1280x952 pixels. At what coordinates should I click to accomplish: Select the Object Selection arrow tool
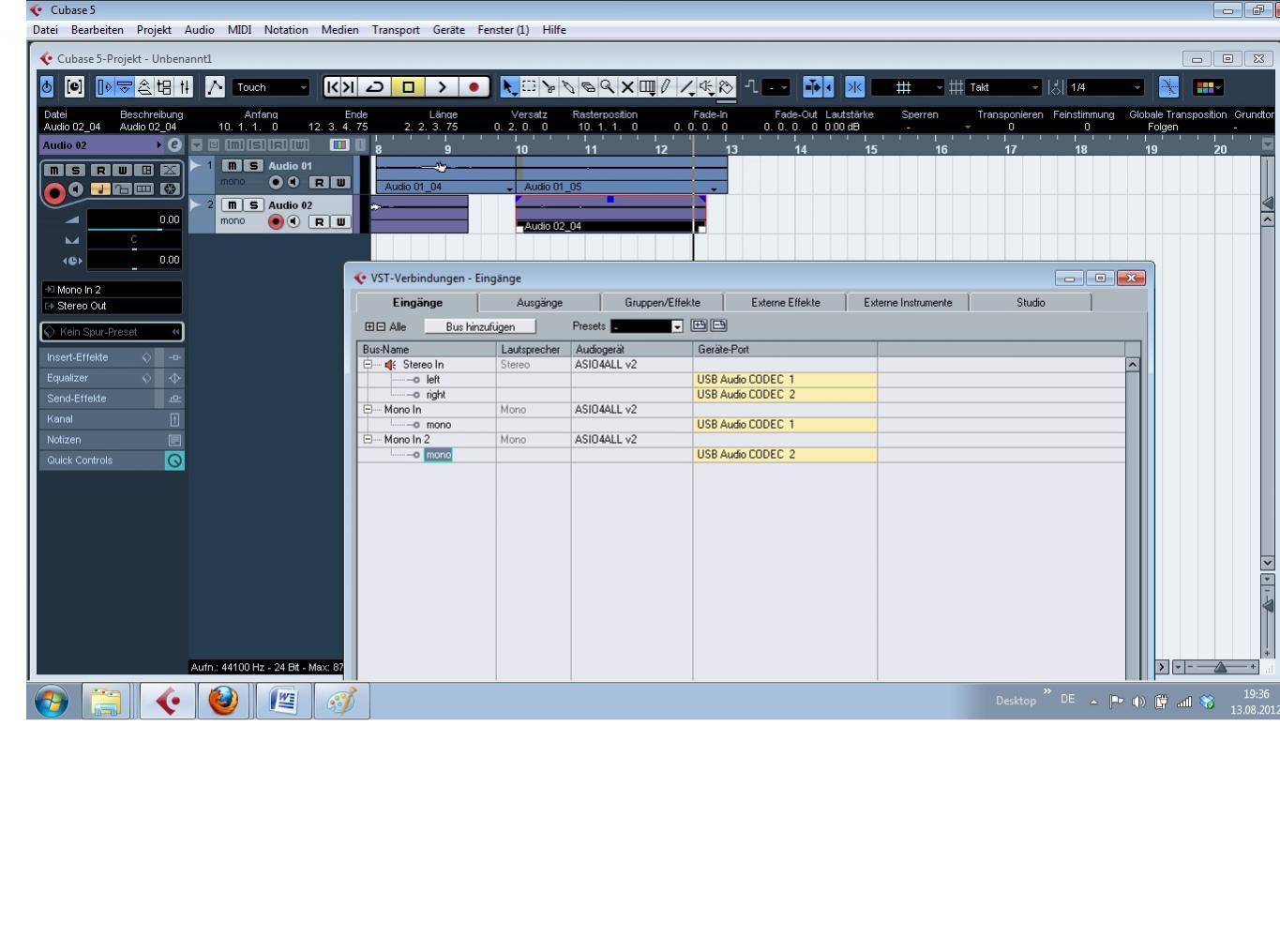(509, 87)
